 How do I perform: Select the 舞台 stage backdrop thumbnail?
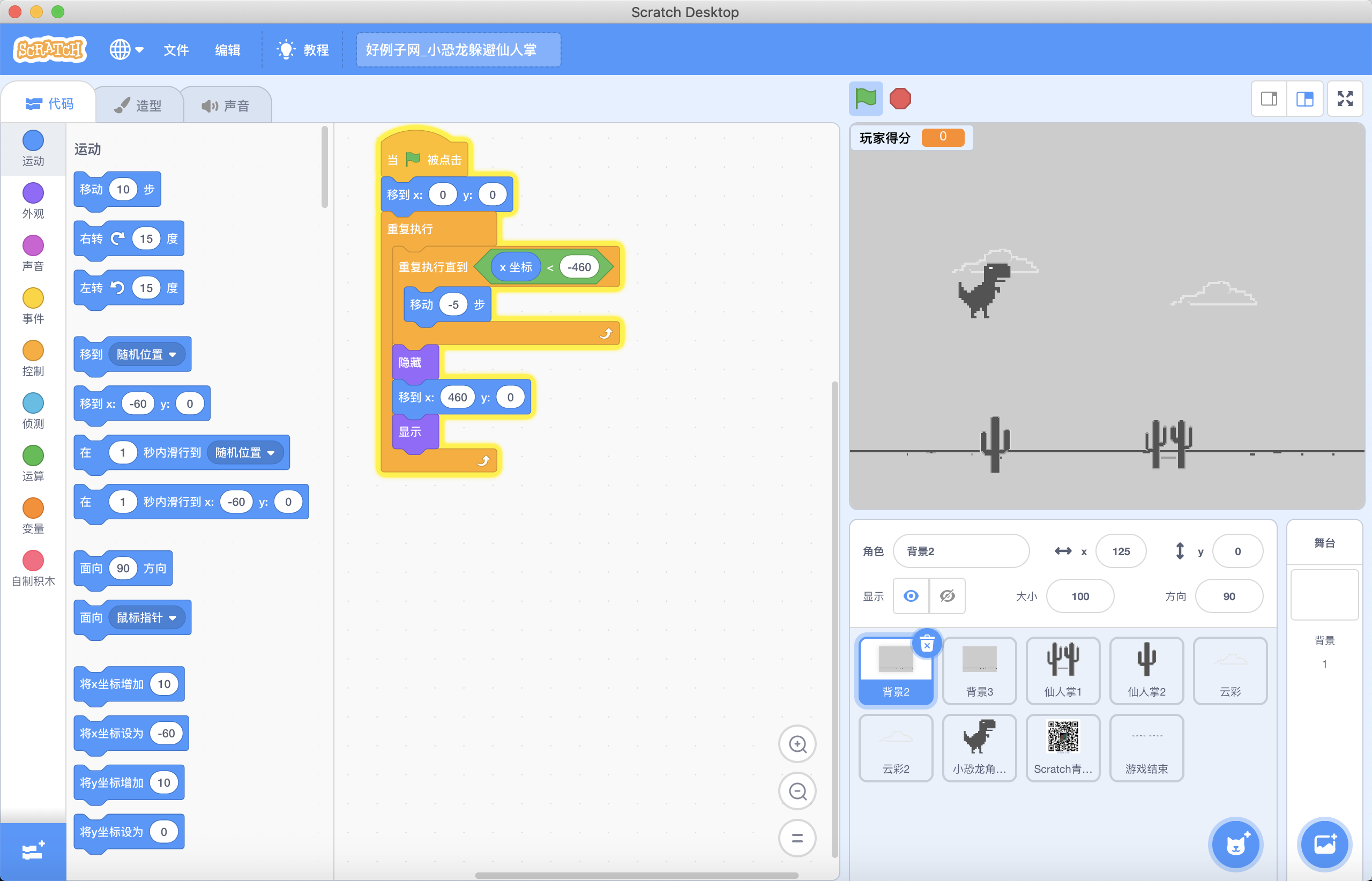tap(1324, 594)
